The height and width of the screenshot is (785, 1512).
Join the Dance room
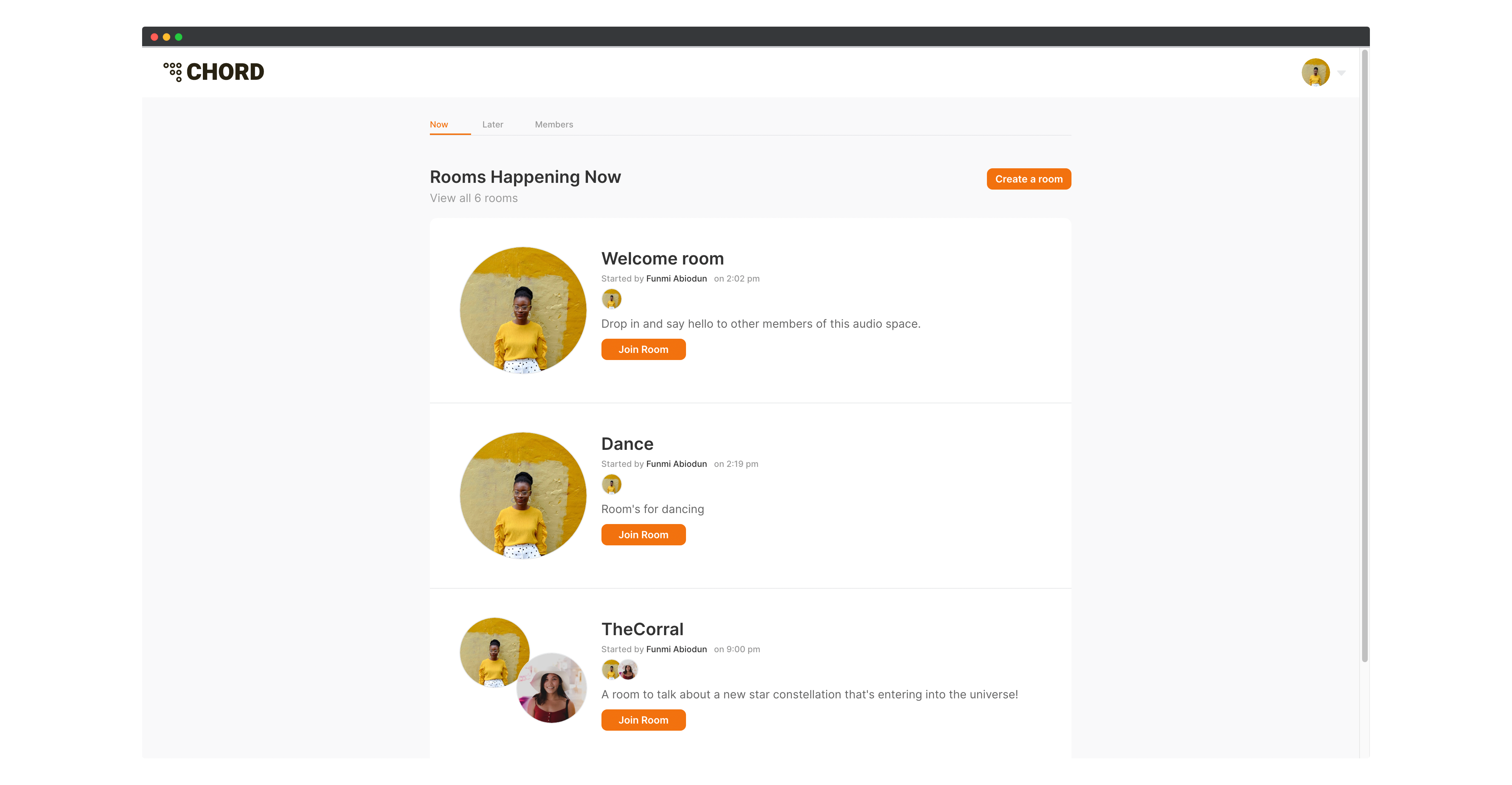[643, 534]
